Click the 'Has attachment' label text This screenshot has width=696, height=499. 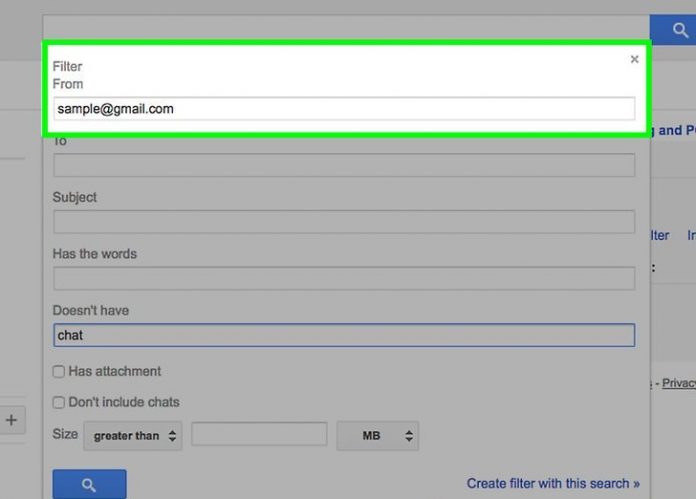(x=114, y=371)
